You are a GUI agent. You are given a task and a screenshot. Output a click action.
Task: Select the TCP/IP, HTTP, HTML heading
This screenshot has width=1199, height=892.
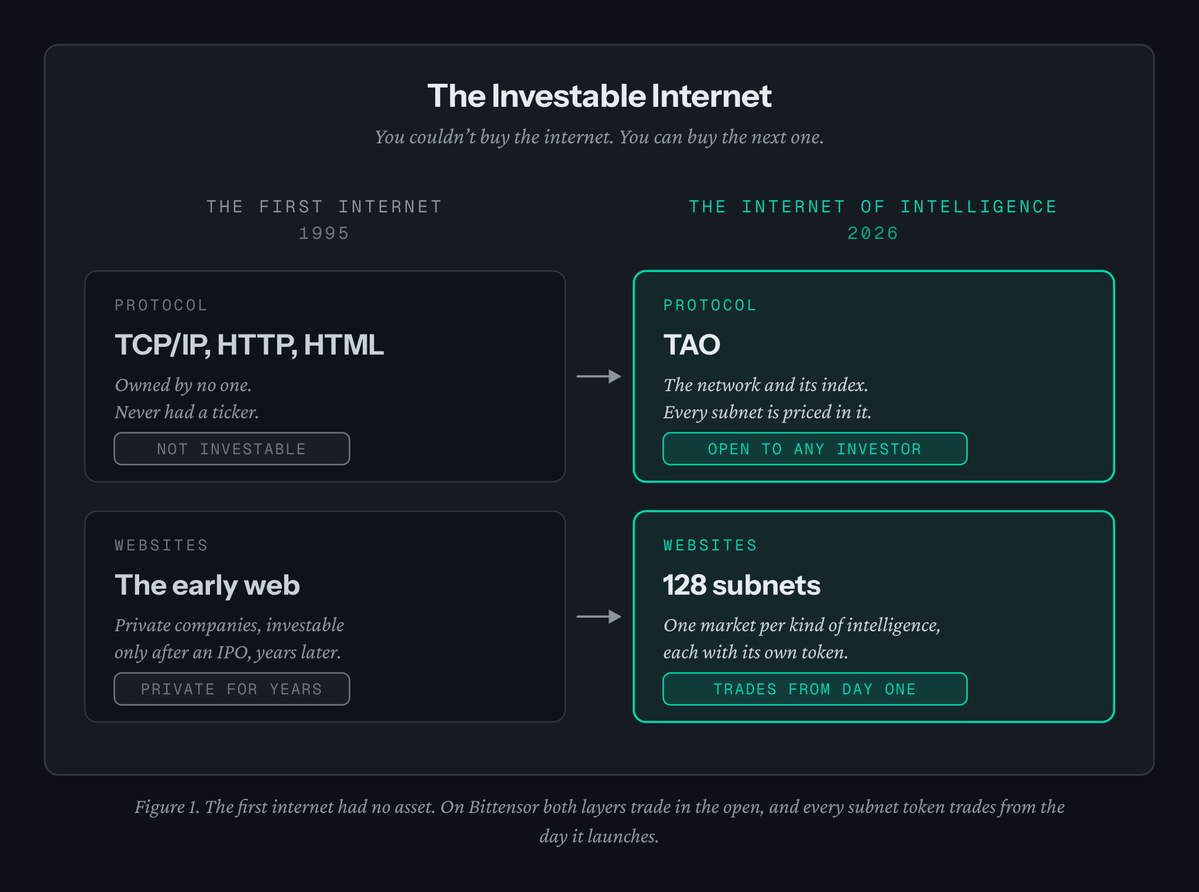click(249, 345)
